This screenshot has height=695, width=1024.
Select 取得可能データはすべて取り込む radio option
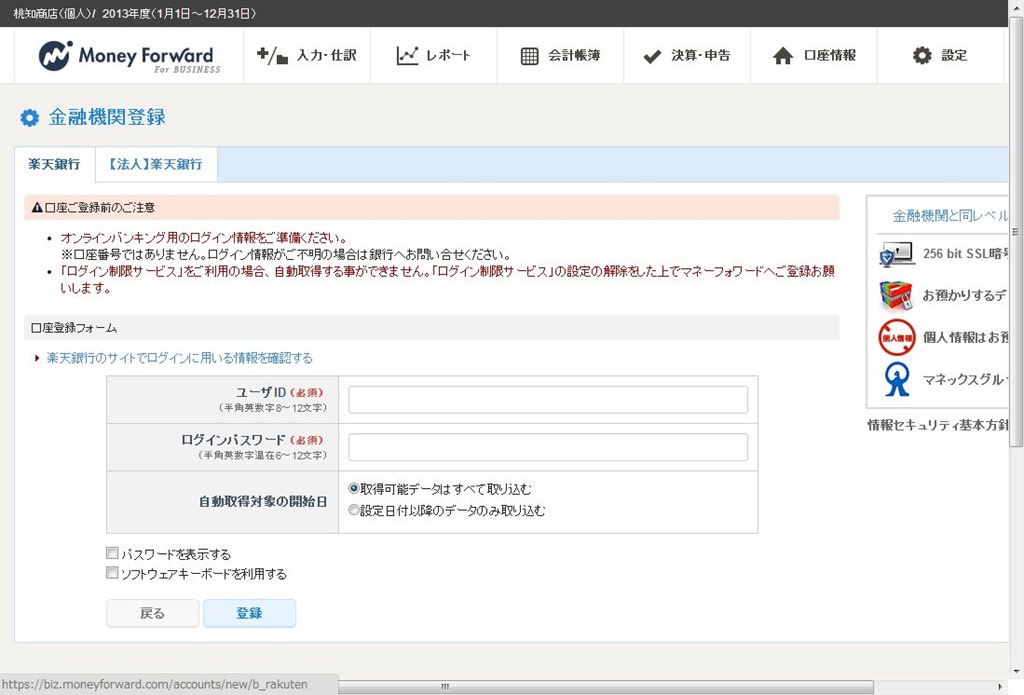[x=353, y=489]
